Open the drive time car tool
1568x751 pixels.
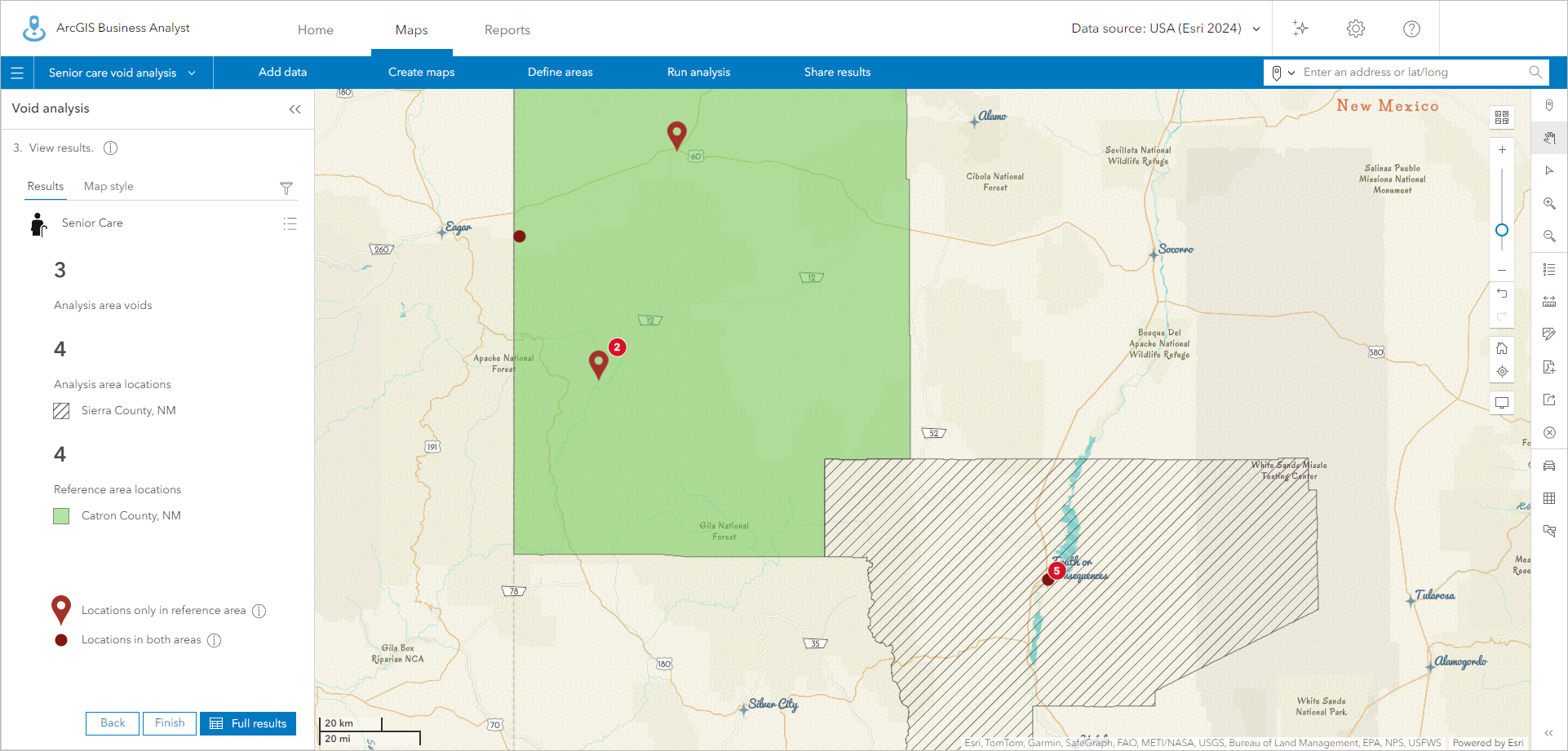coord(1549,466)
